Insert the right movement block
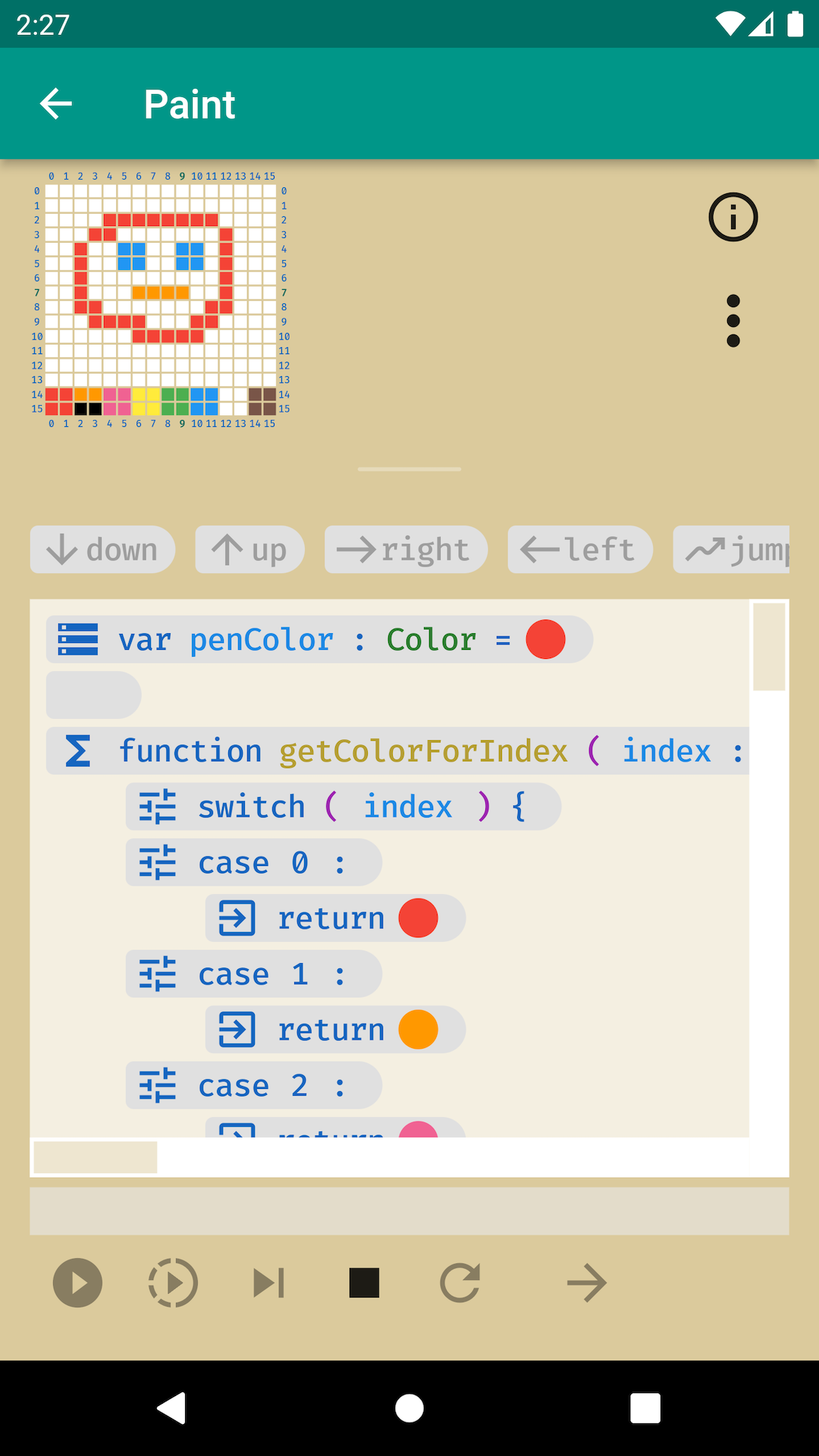The image size is (819, 1456). pos(406,550)
